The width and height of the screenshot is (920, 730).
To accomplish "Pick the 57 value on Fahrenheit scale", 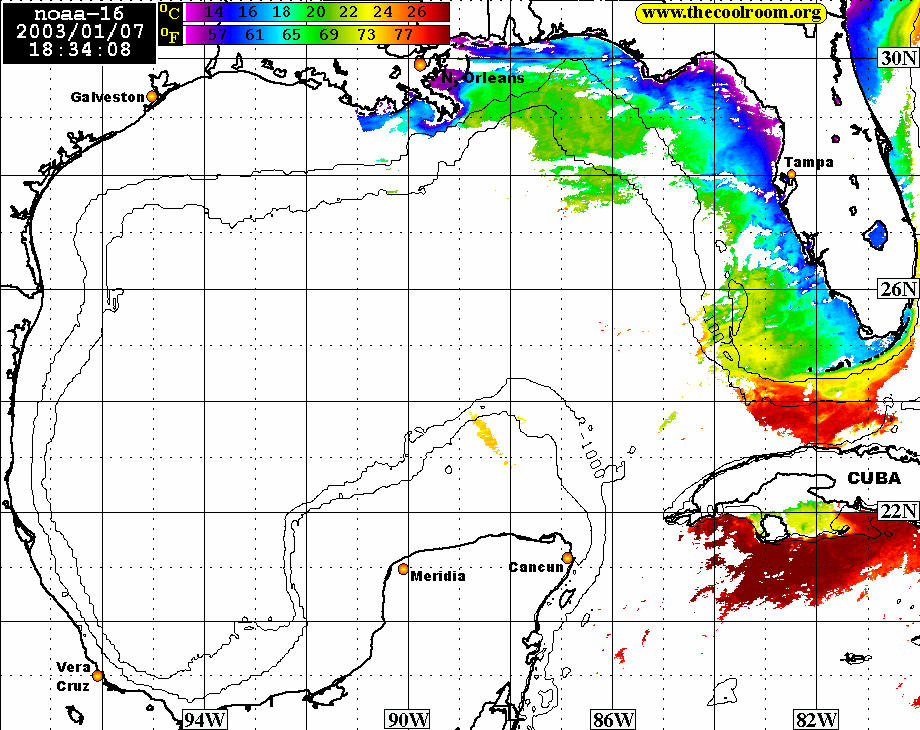I will (217, 35).
